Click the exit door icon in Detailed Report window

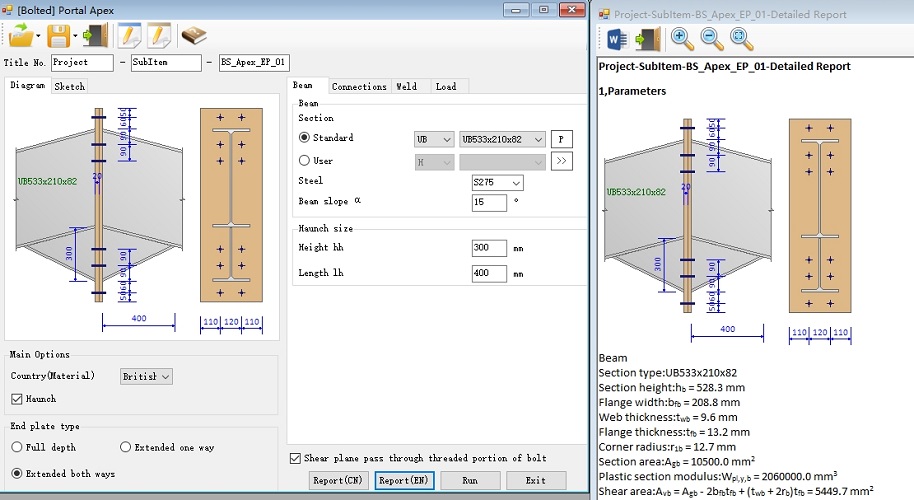point(648,40)
